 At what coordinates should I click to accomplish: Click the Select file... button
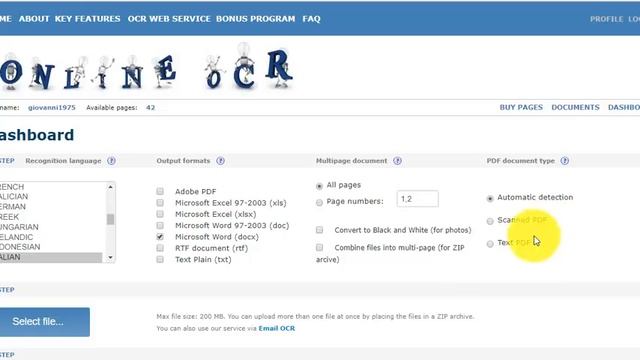(x=44, y=322)
